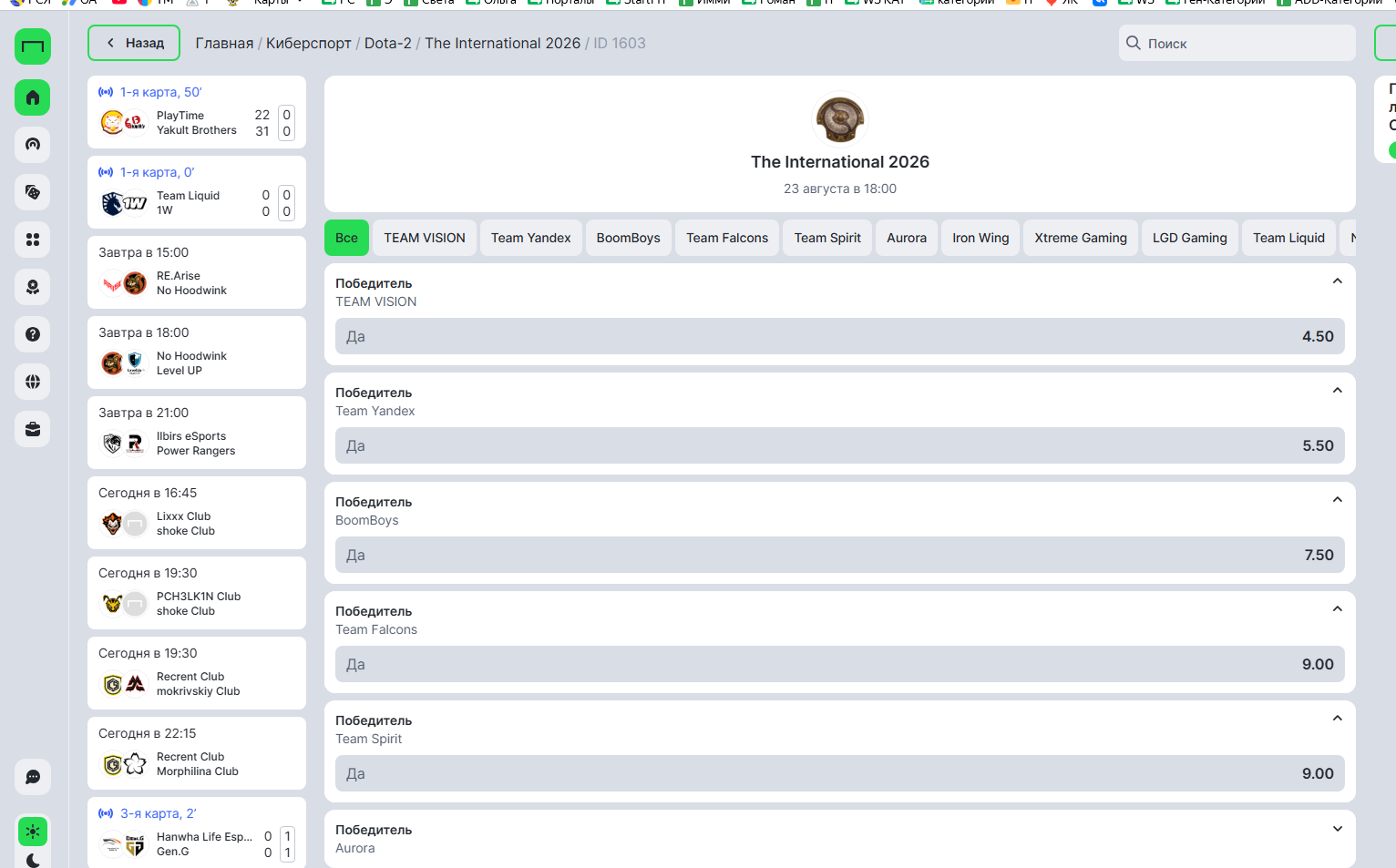Open the Dota-2 breadcrumb link
The image size is (1396, 868).
[x=388, y=43]
